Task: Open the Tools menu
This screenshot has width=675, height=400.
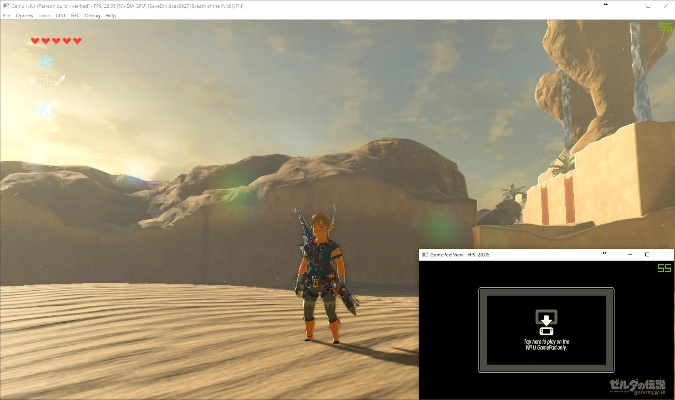Action: point(45,16)
